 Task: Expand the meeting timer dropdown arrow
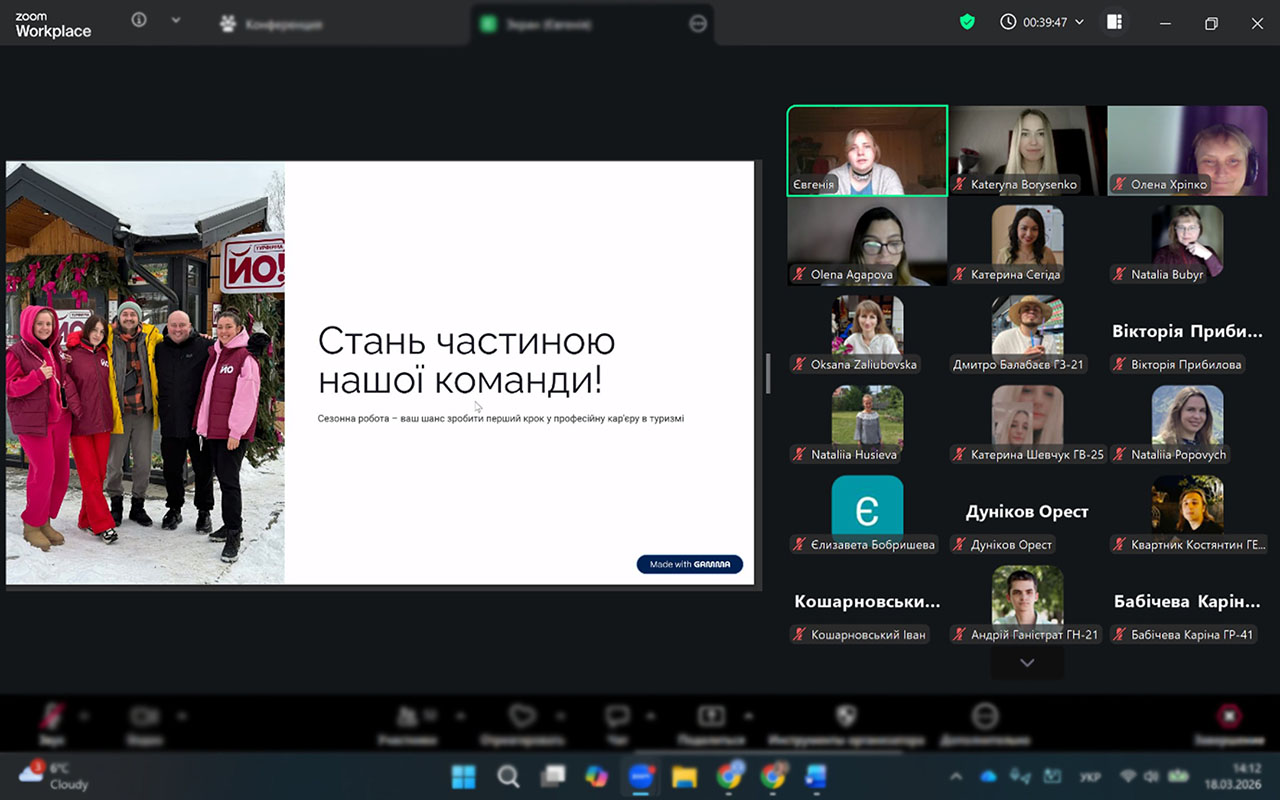1080,22
